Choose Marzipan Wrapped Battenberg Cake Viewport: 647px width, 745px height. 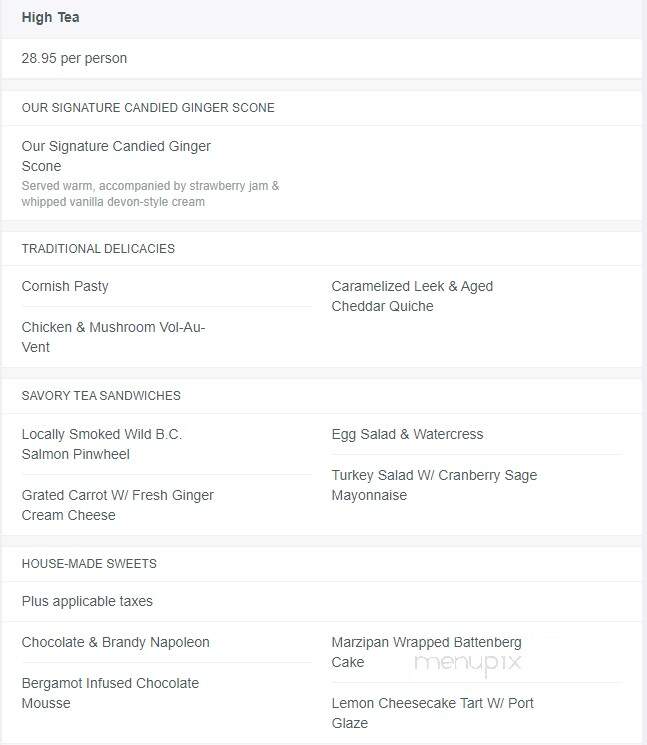coord(427,652)
